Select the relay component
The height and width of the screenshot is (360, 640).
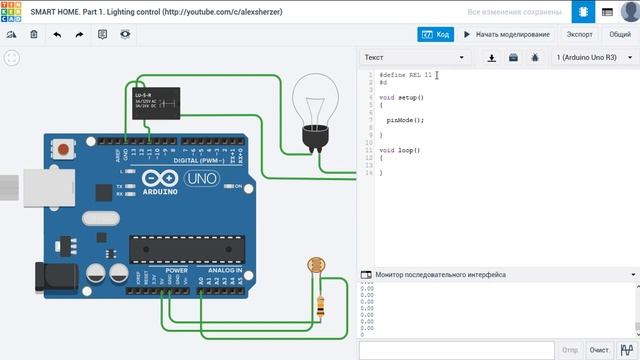point(156,103)
